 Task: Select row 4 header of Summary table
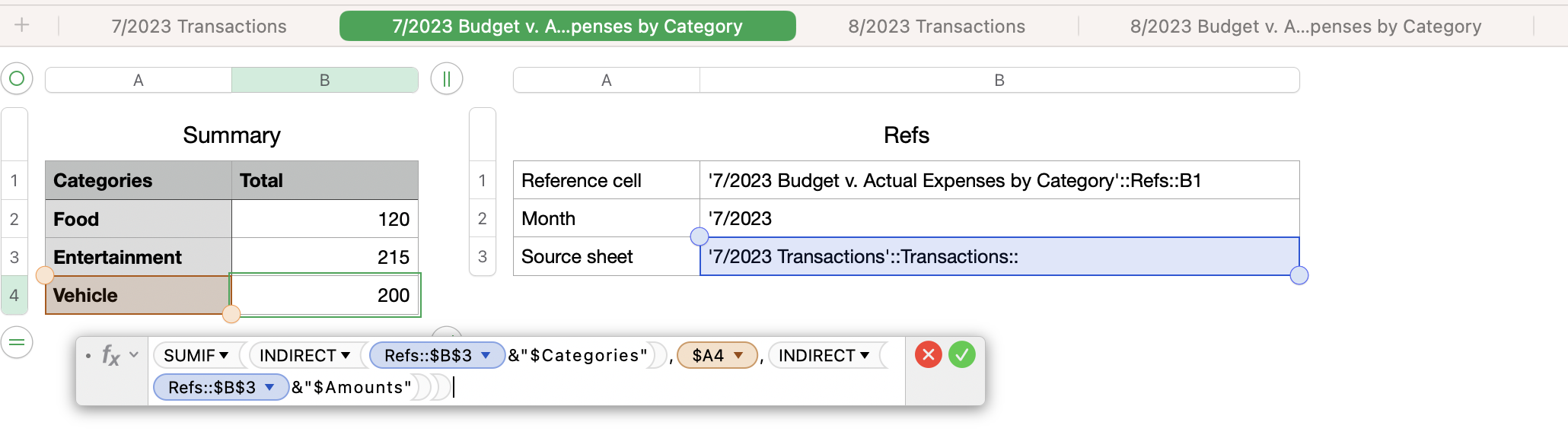(x=14, y=295)
